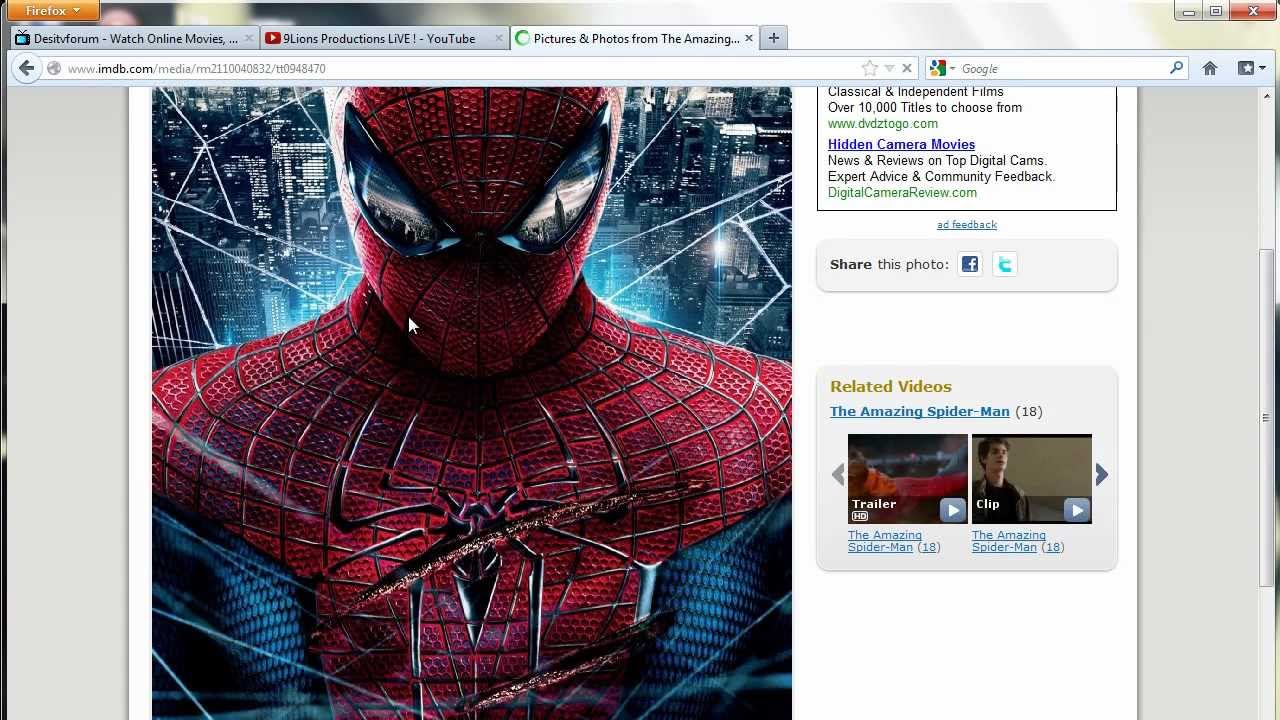The image size is (1280, 720).
Task: Click the page vertical scrollbar thumb
Action: click(x=1267, y=417)
